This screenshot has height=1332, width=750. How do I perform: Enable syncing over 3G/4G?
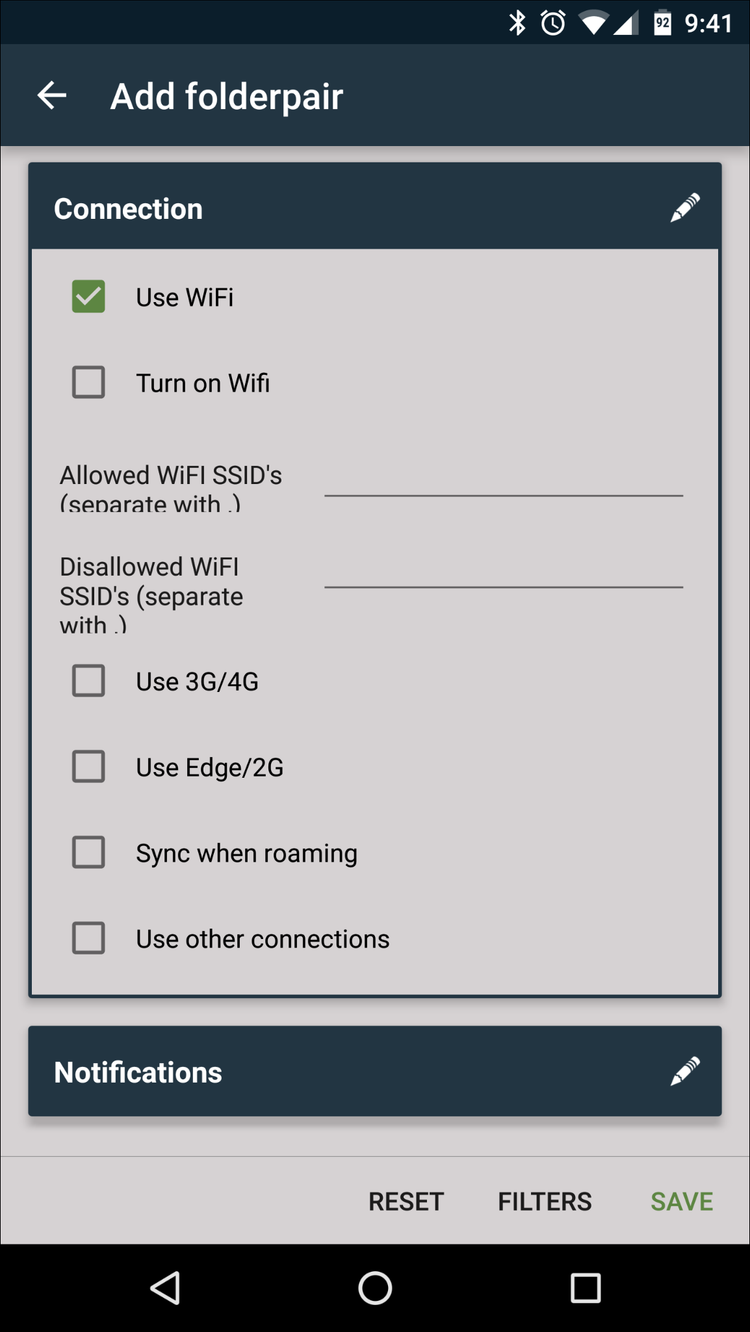click(88, 680)
